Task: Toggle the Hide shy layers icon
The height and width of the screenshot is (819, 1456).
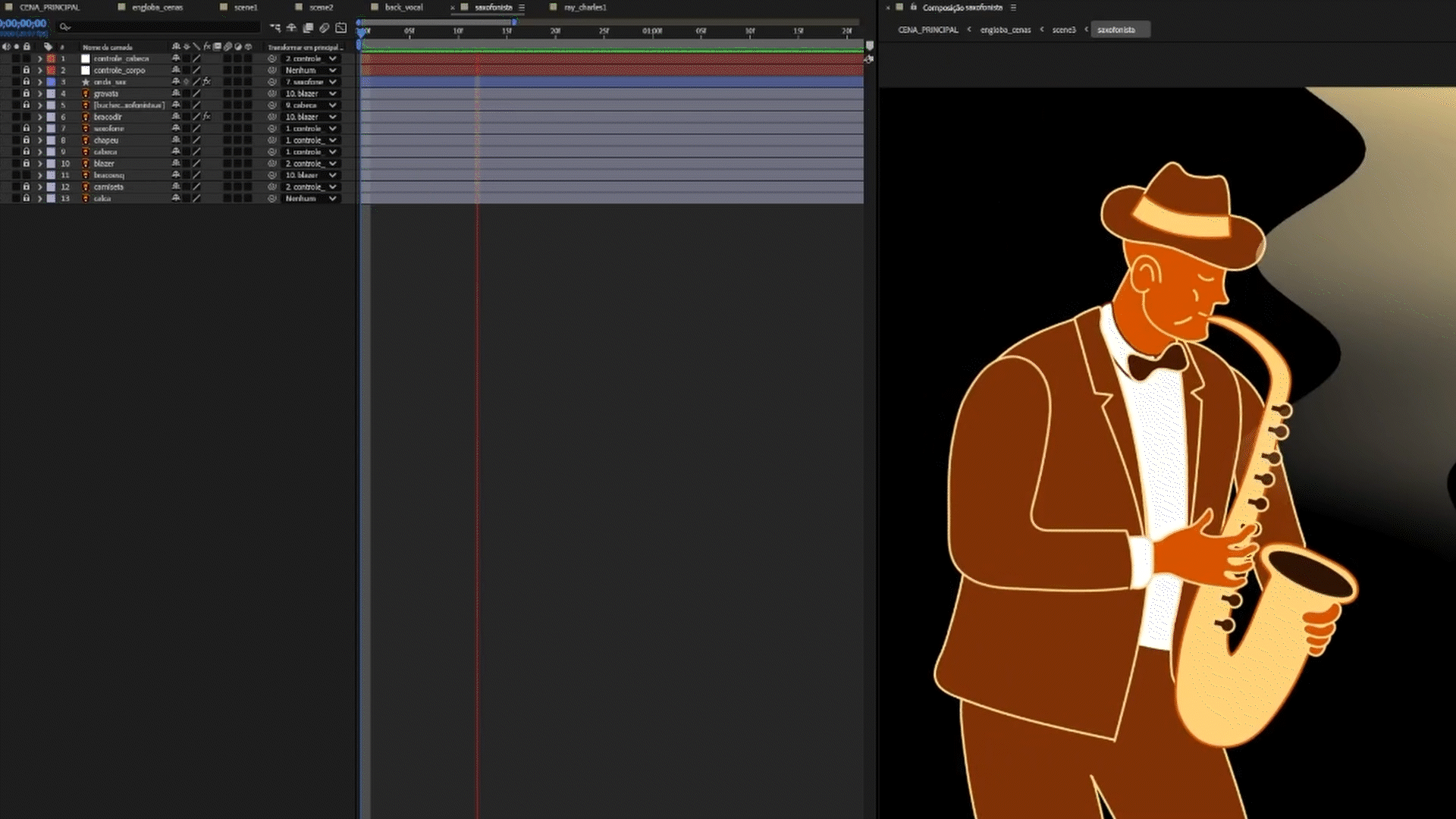Action: click(292, 28)
